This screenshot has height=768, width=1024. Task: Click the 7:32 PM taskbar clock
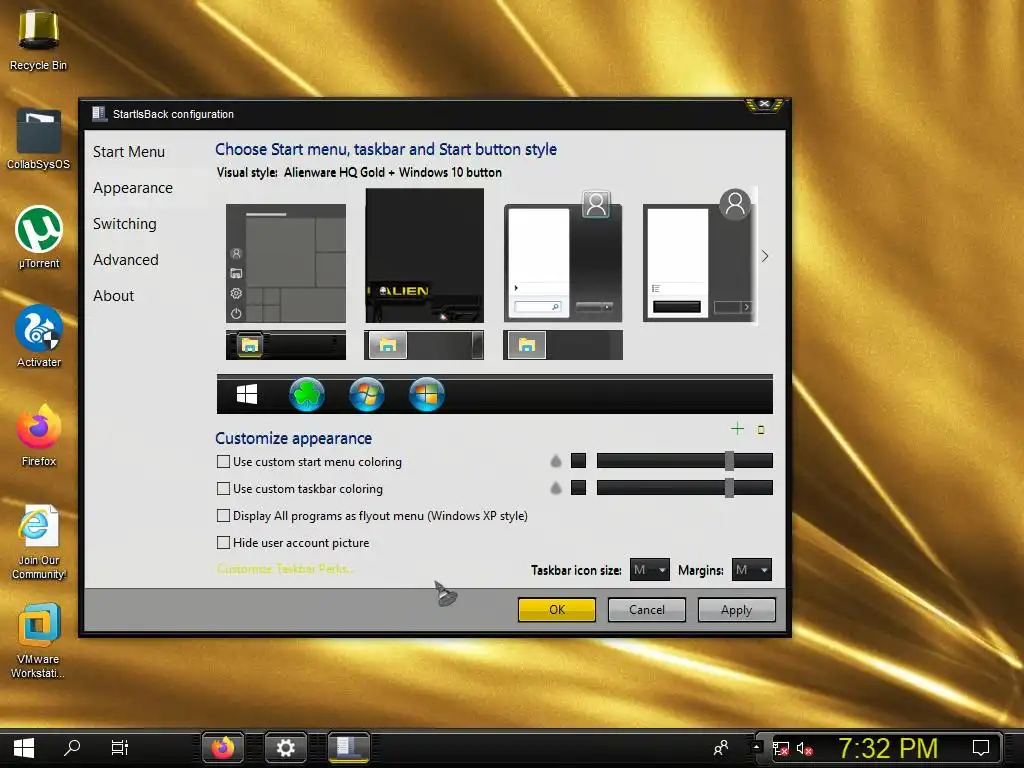point(888,748)
